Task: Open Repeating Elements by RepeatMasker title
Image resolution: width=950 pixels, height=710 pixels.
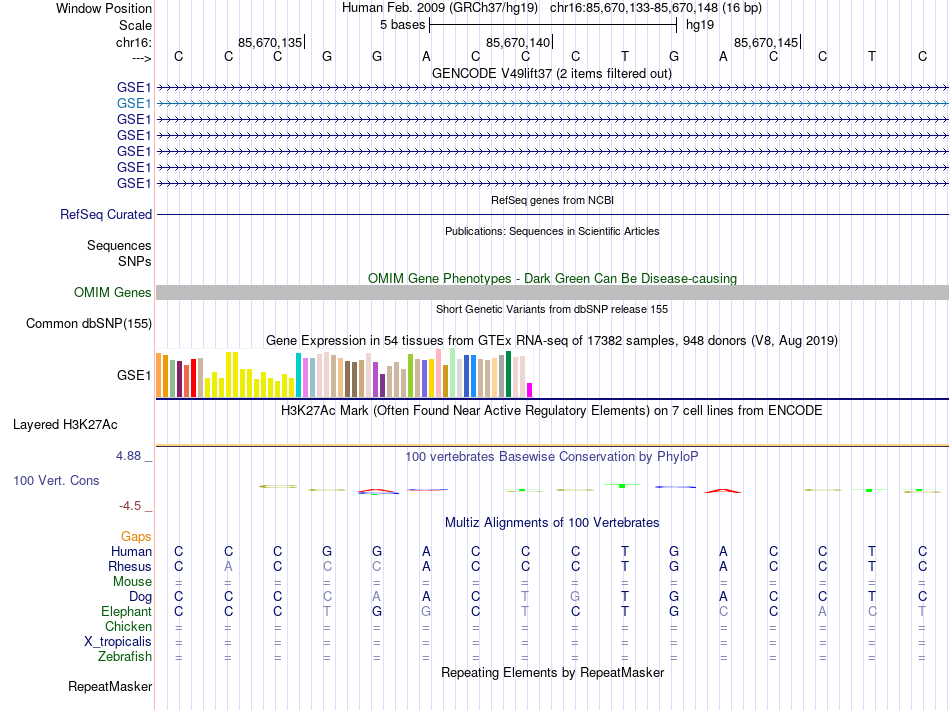Action: click(553, 672)
